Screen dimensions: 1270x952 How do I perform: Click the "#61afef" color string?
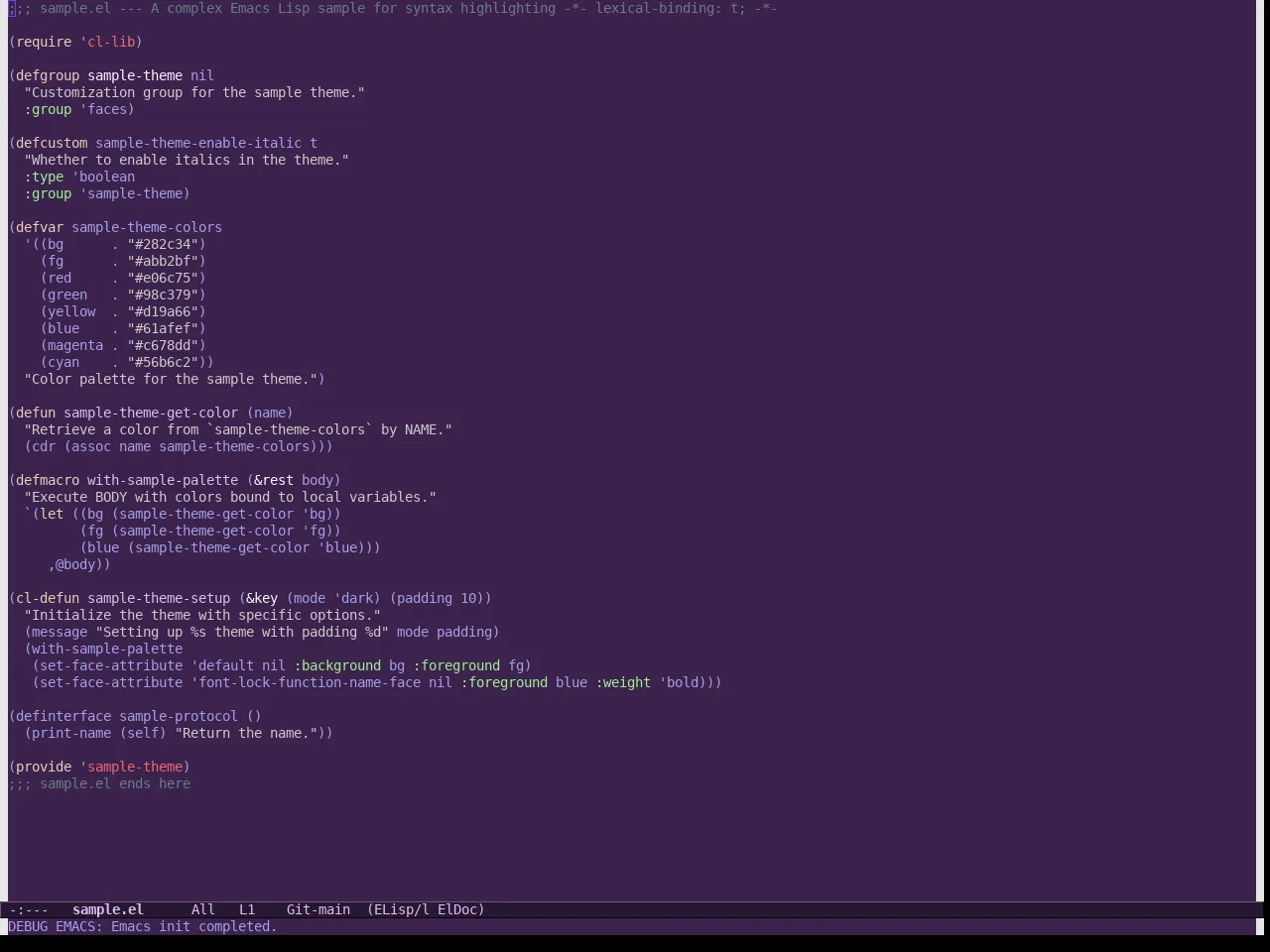pyautogui.click(x=163, y=328)
